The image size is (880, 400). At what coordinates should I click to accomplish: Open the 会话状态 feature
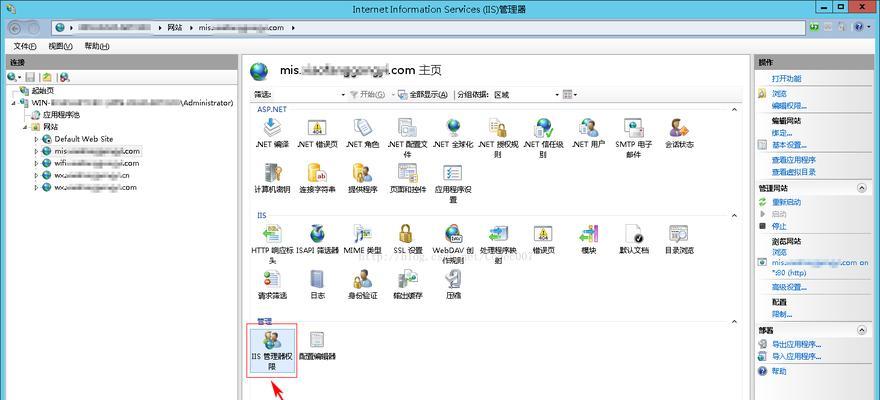click(x=679, y=134)
